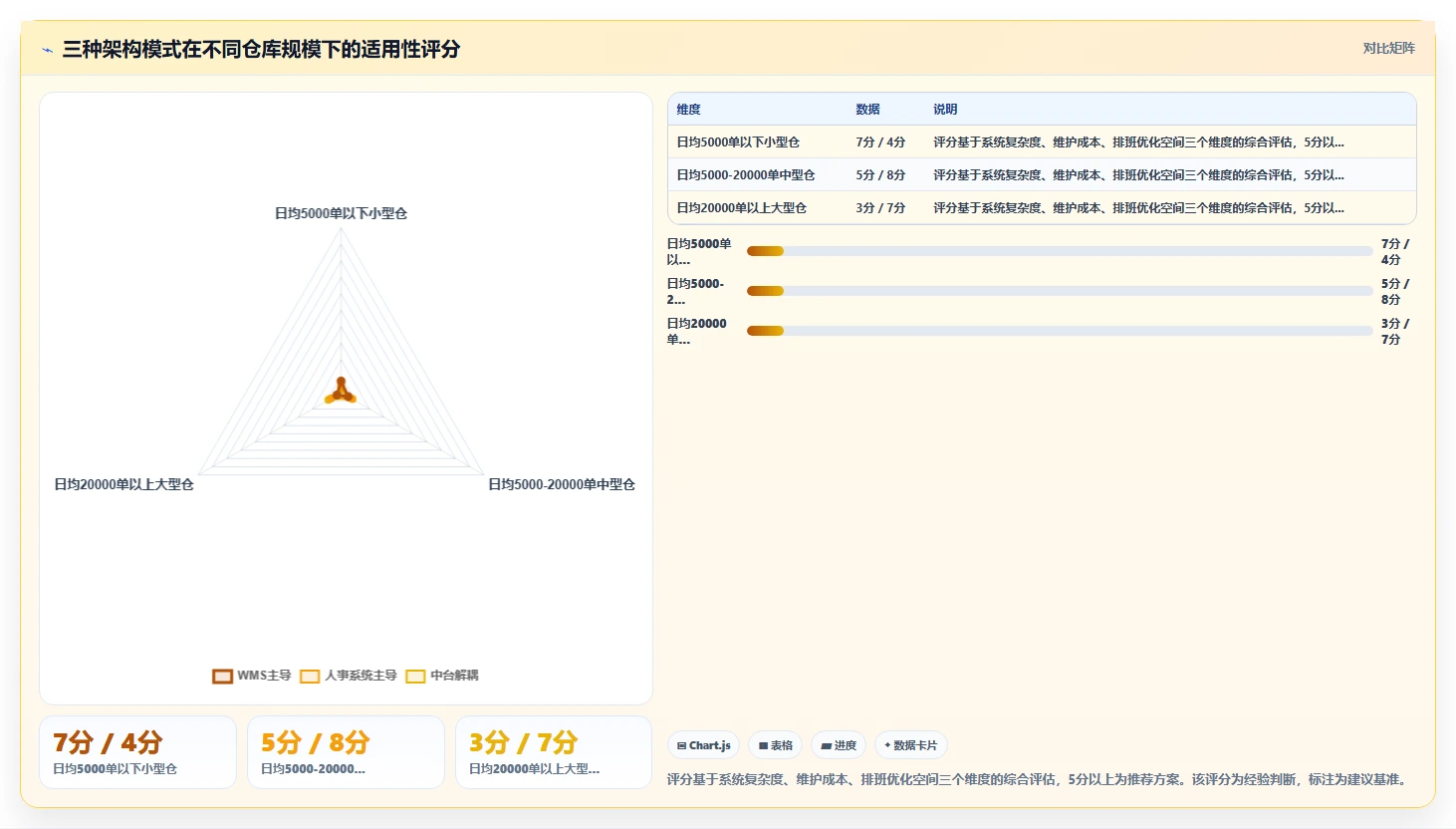Click the title icon beside 三种架构模式 heading
The width and height of the screenshot is (1456, 829).
pos(48,50)
